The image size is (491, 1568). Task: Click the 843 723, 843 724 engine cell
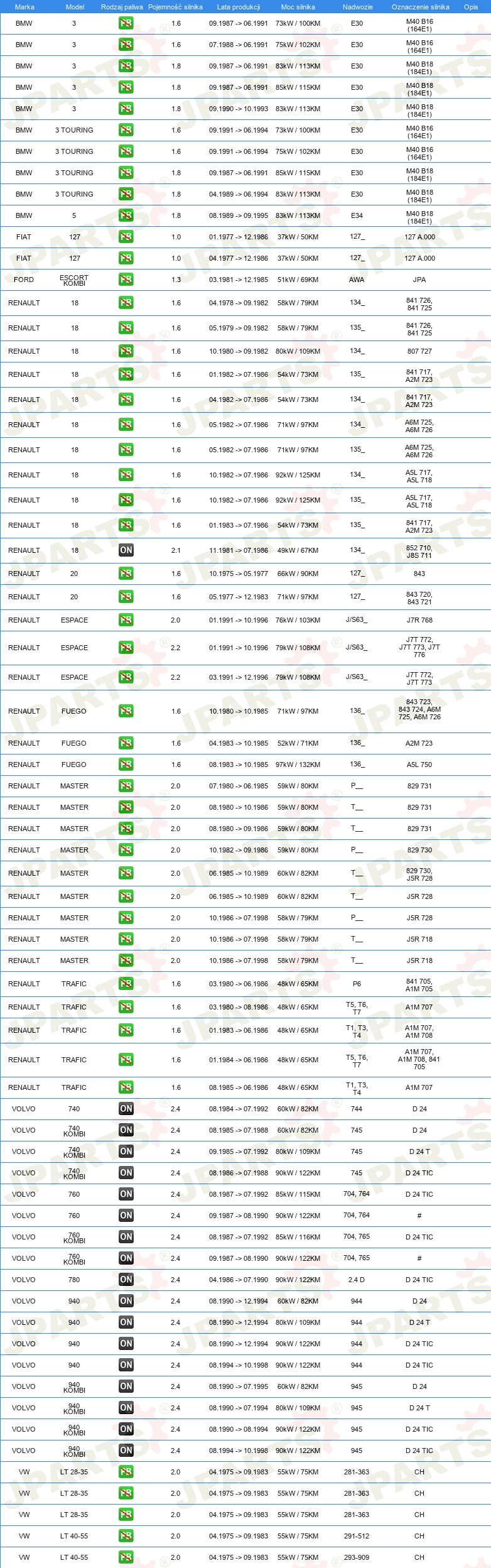[419, 709]
